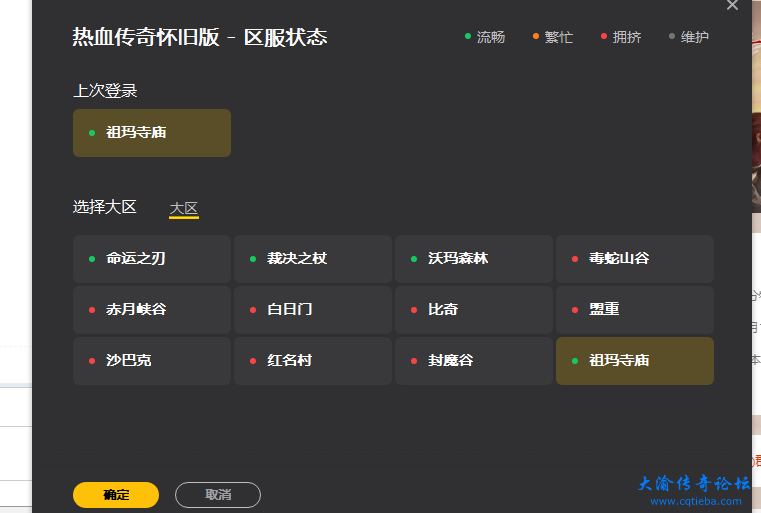The height and width of the screenshot is (513, 761).
Task: Close the 区服状态 dialog with X icon
Action: tap(732, 5)
